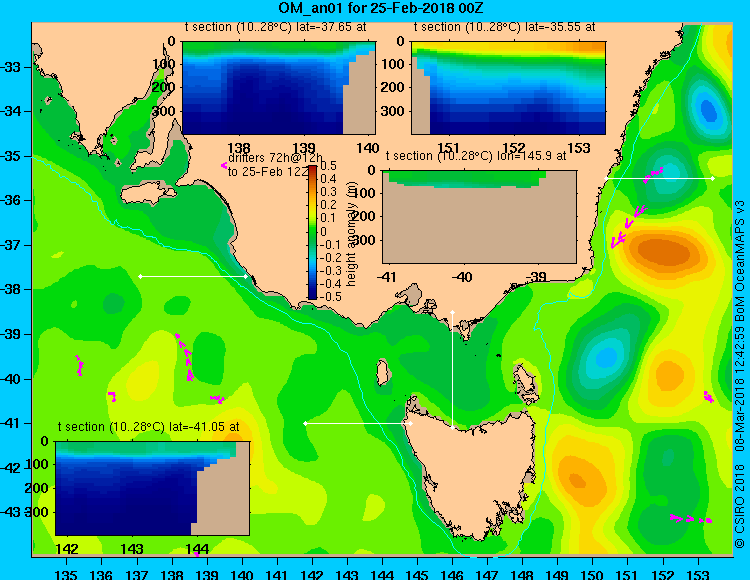
Task: Click the magenta drifter arrows near 36.5°S 151°E
Action: [x=628, y=227]
